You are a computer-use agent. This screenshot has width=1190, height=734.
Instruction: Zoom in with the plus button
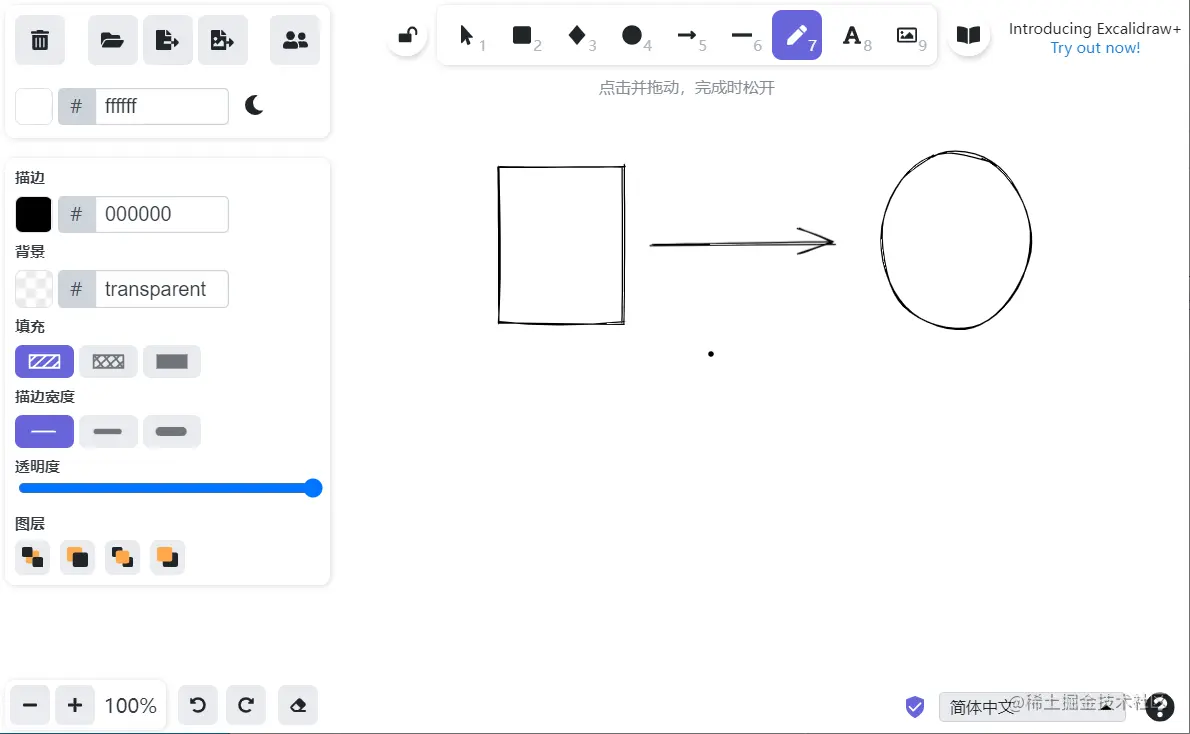[x=74, y=705]
